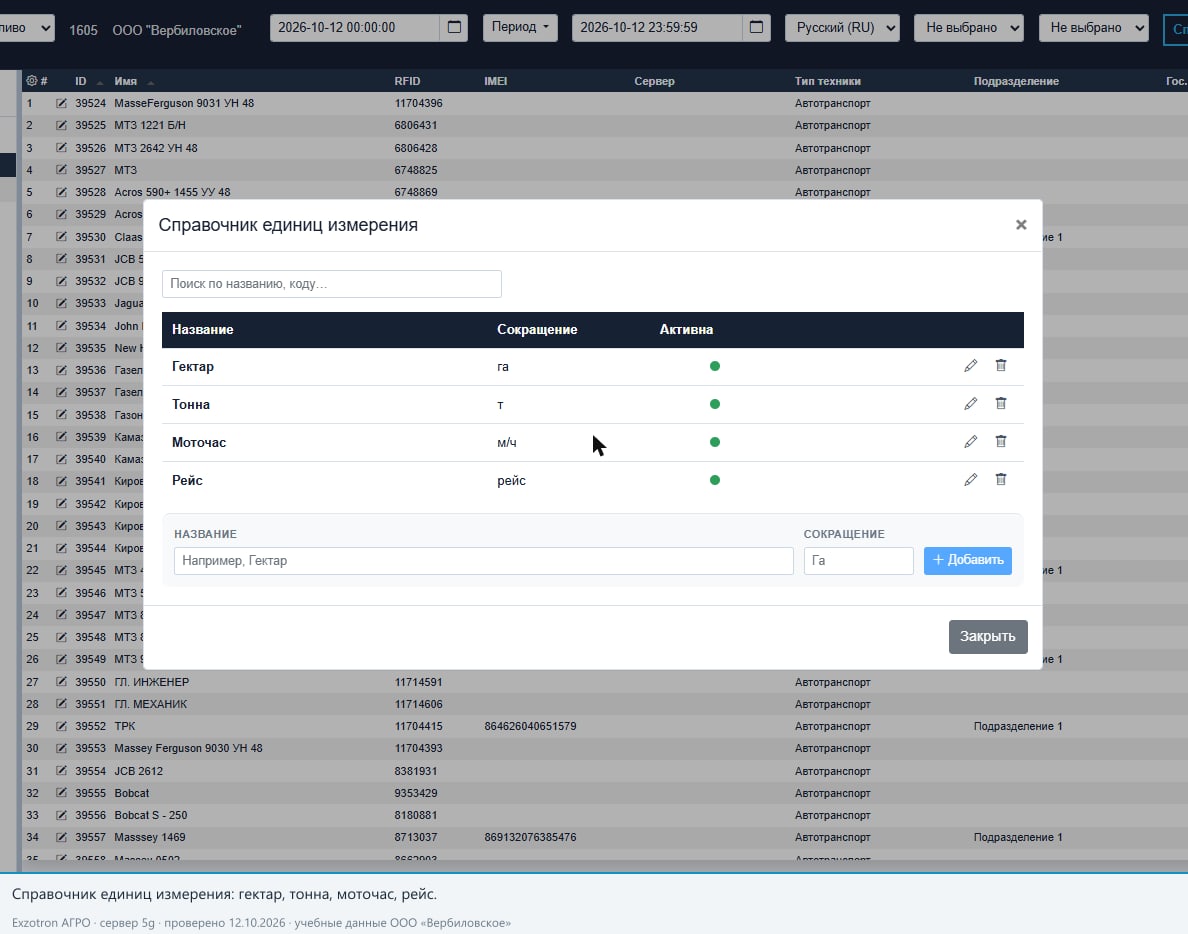The width and height of the screenshot is (1188, 934).
Task: Edit row 39526 МТЗ 2642 via edit icon
Action: 61,148
